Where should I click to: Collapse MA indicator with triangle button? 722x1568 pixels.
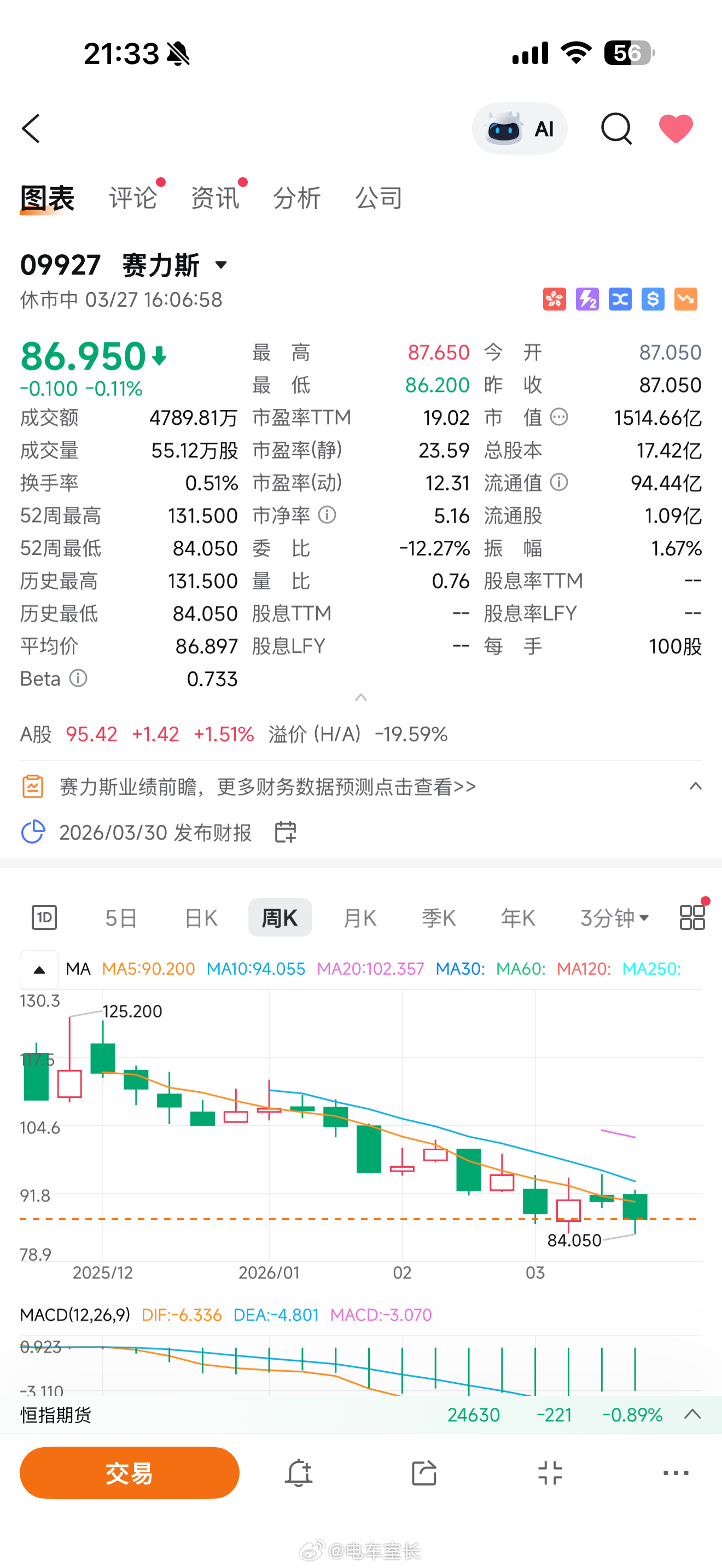39,970
